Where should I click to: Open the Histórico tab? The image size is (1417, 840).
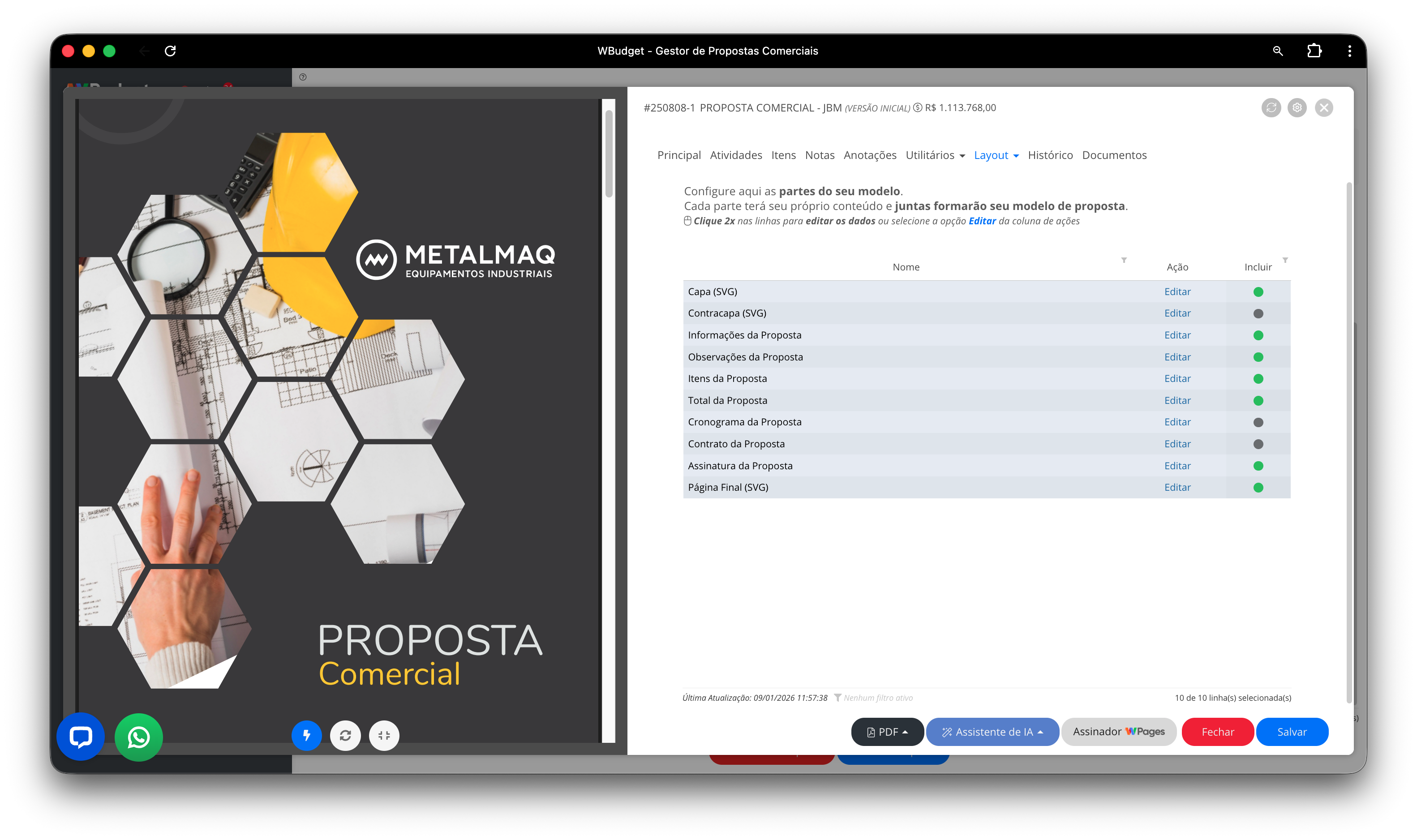click(1050, 155)
